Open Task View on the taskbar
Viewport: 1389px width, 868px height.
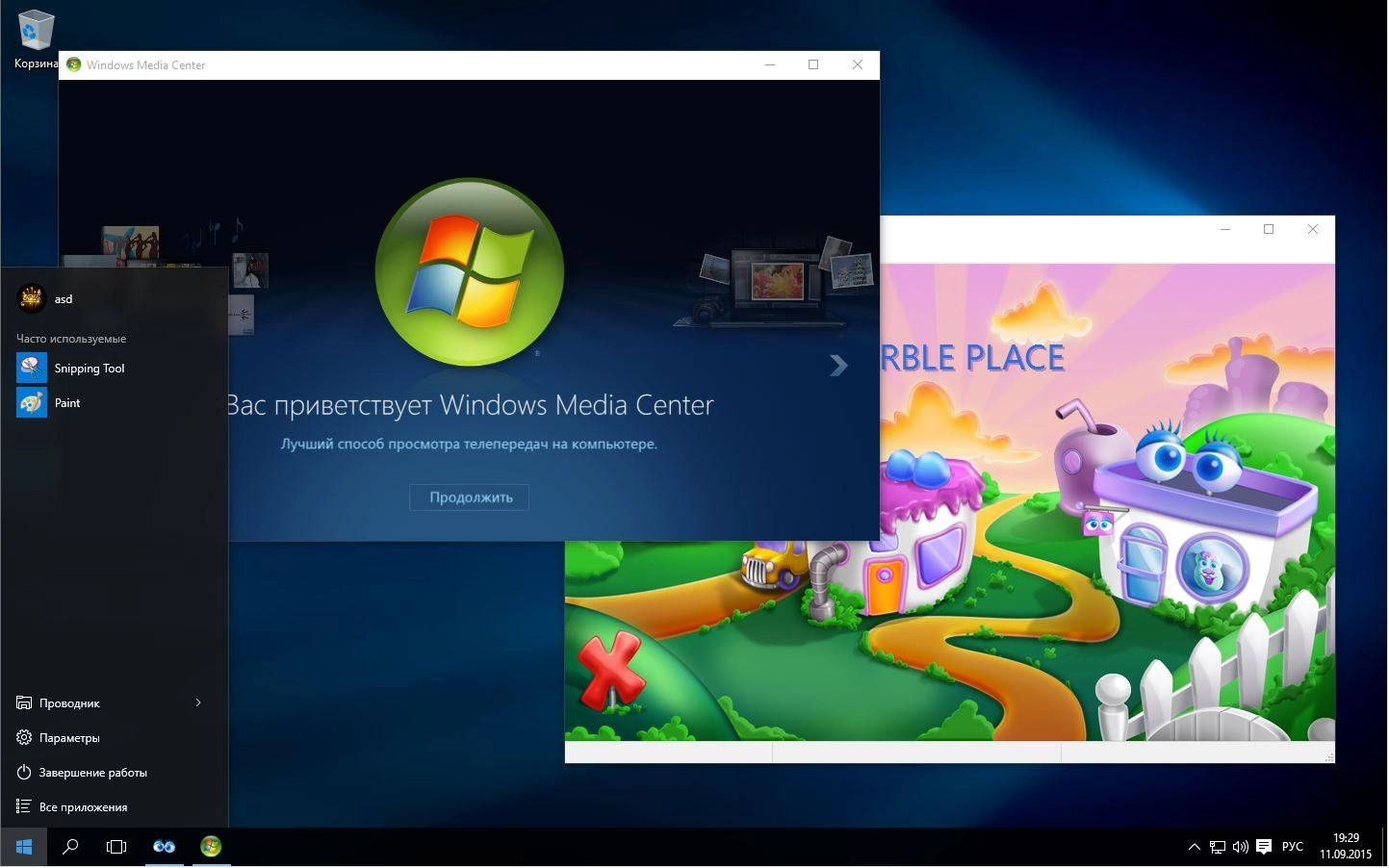click(x=116, y=847)
